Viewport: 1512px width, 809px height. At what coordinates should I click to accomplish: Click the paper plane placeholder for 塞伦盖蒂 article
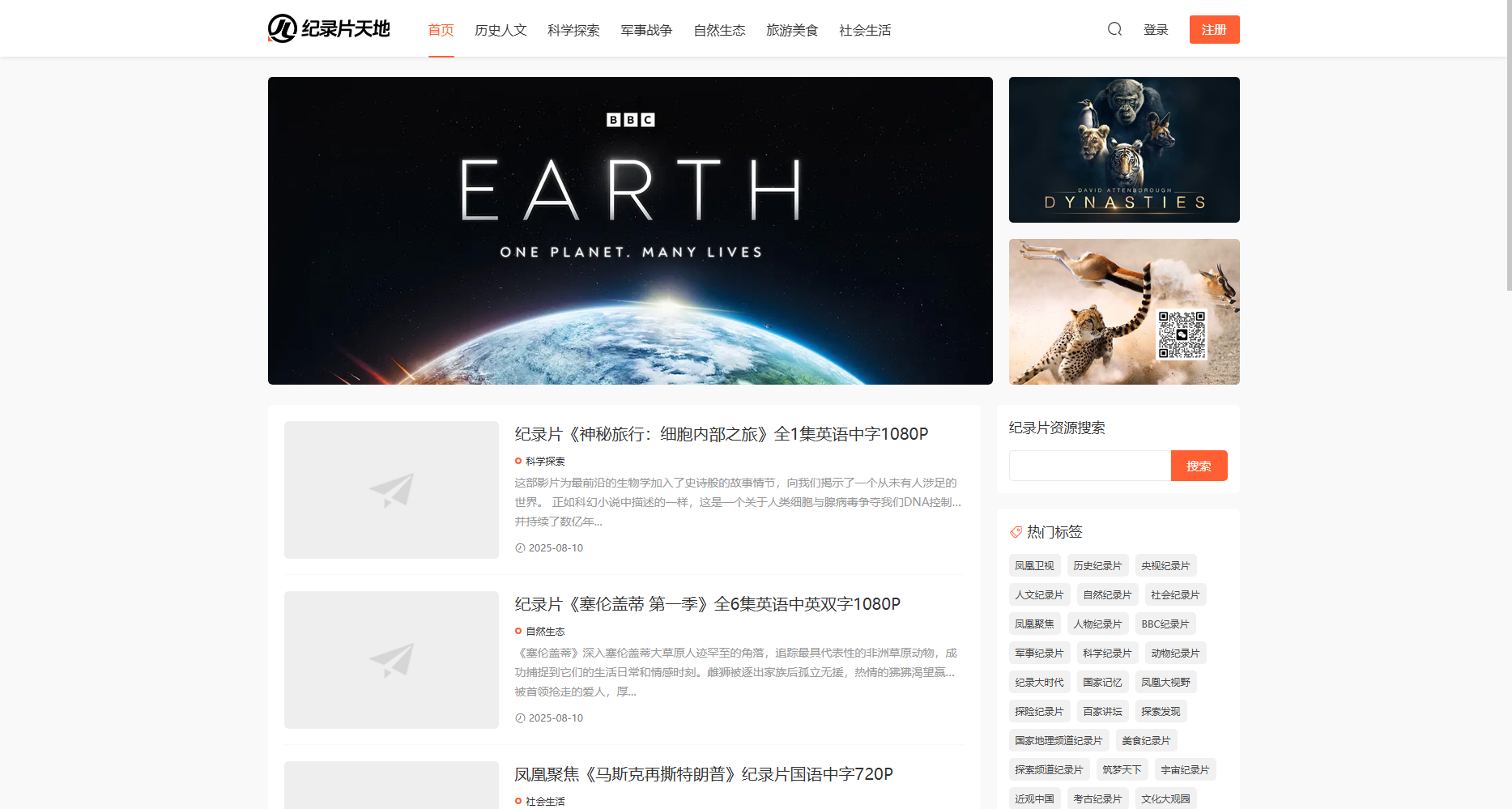coord(391,660)
